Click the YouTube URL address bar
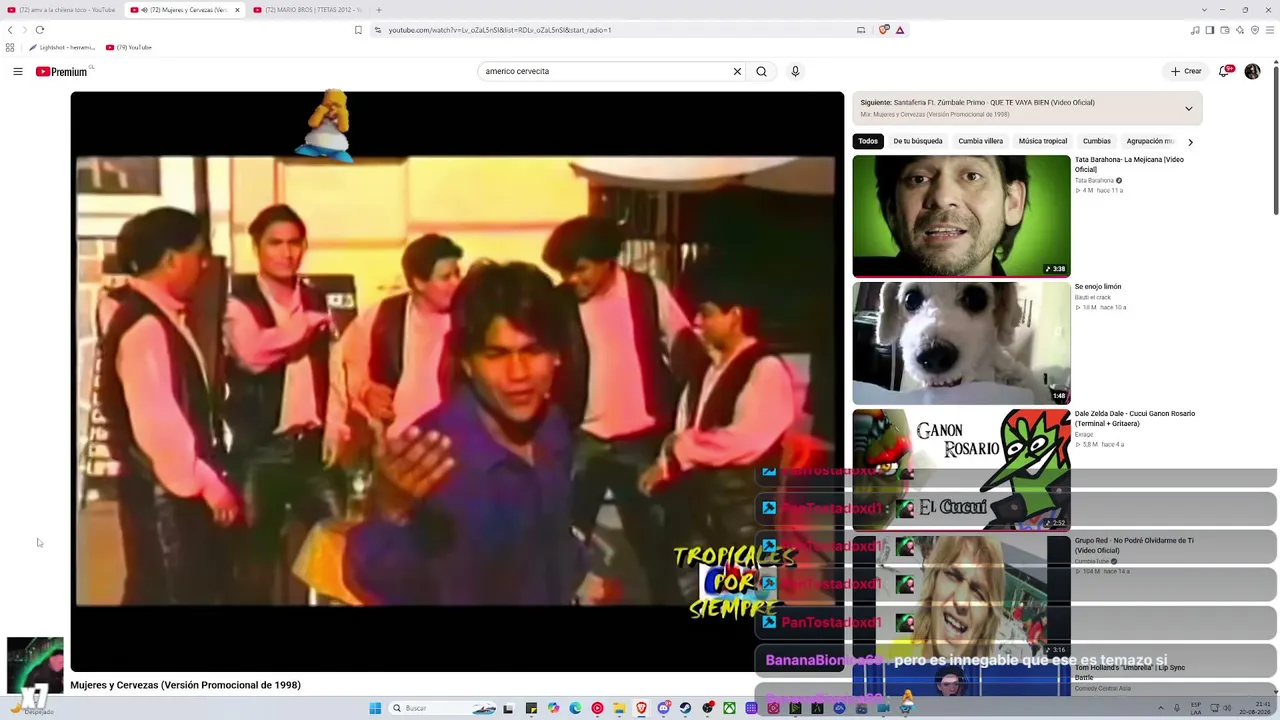 coord(610,30)
